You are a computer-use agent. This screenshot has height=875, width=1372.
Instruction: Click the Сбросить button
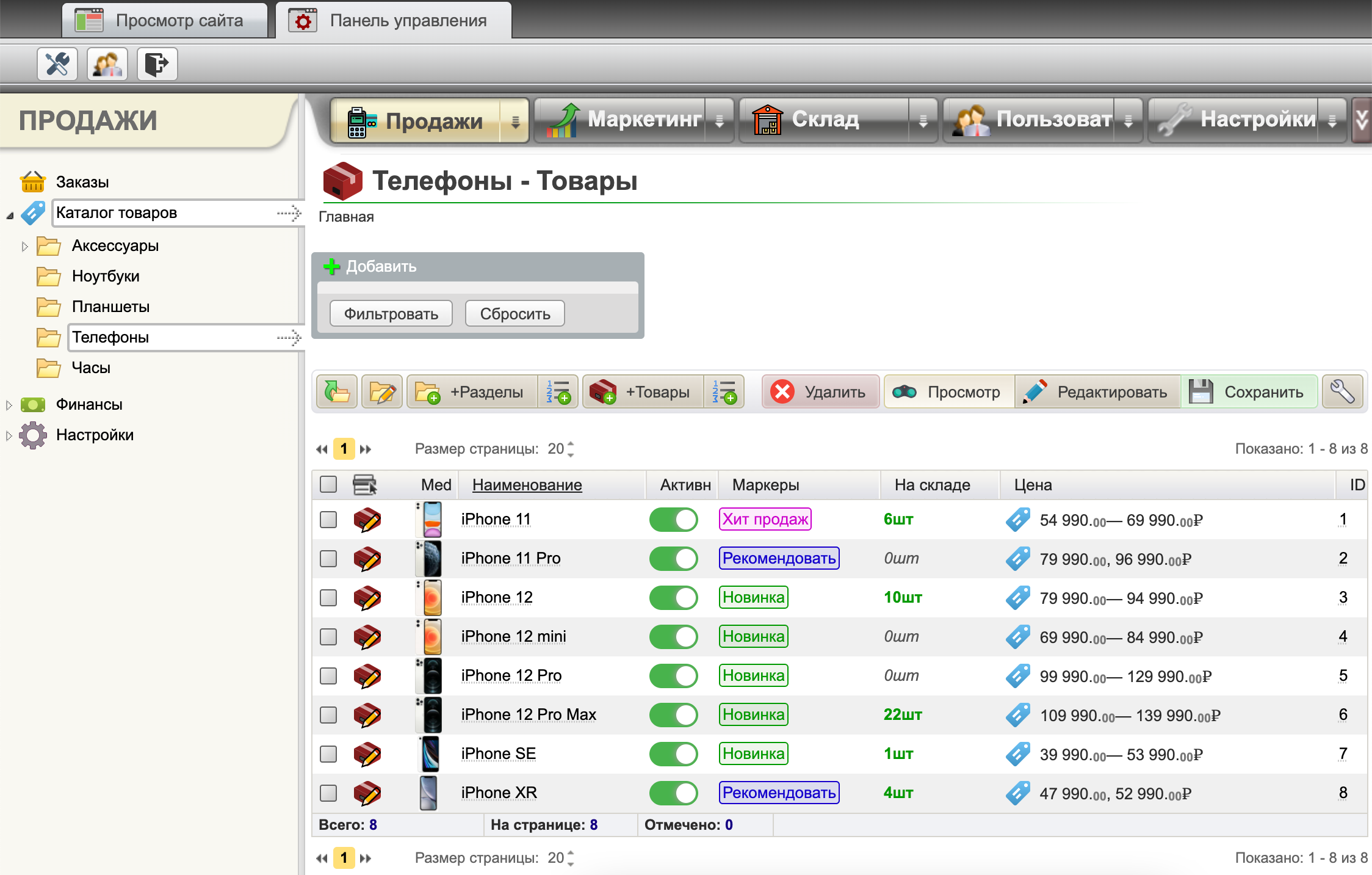[x=515, y=314]
